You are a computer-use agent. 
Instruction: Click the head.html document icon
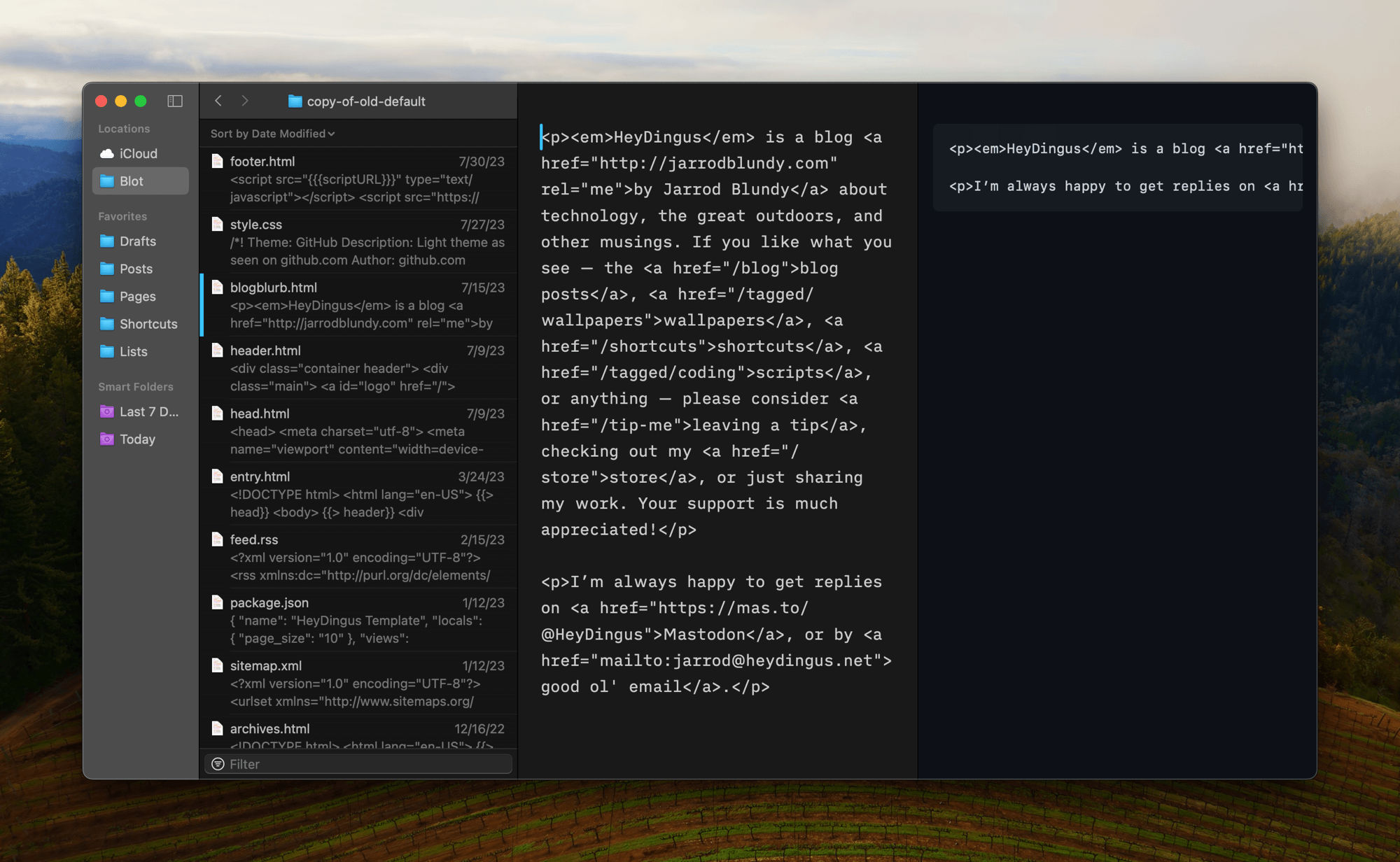(x=218, y=414)
